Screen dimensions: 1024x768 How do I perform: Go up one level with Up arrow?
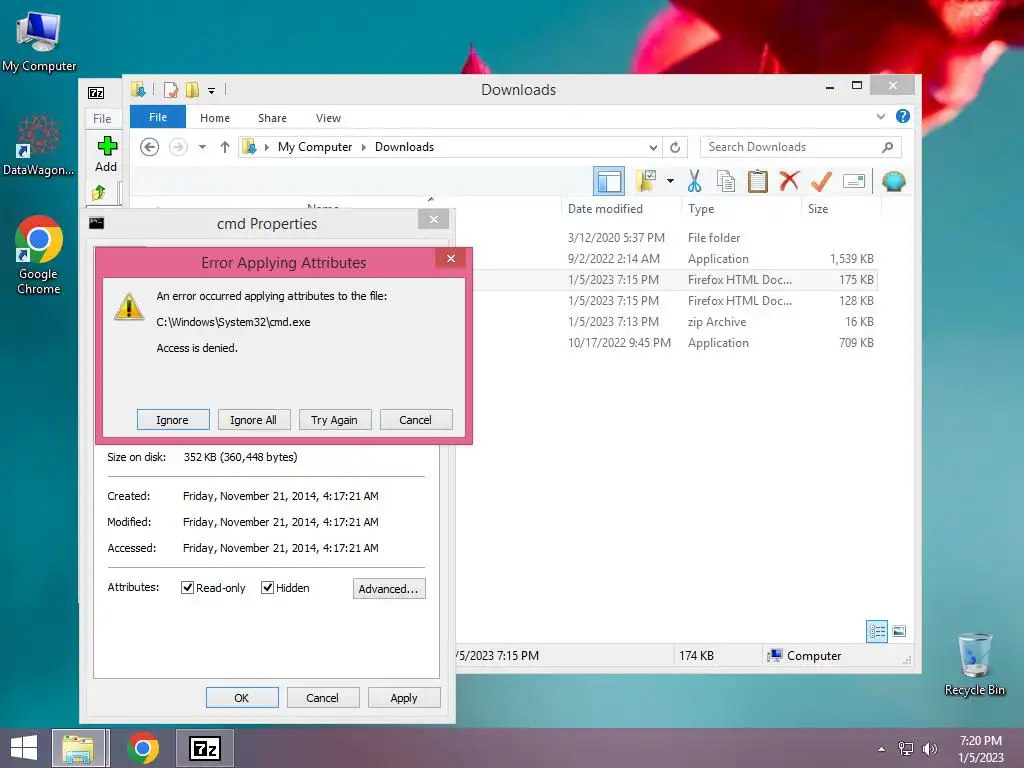[x=225, y=147]
